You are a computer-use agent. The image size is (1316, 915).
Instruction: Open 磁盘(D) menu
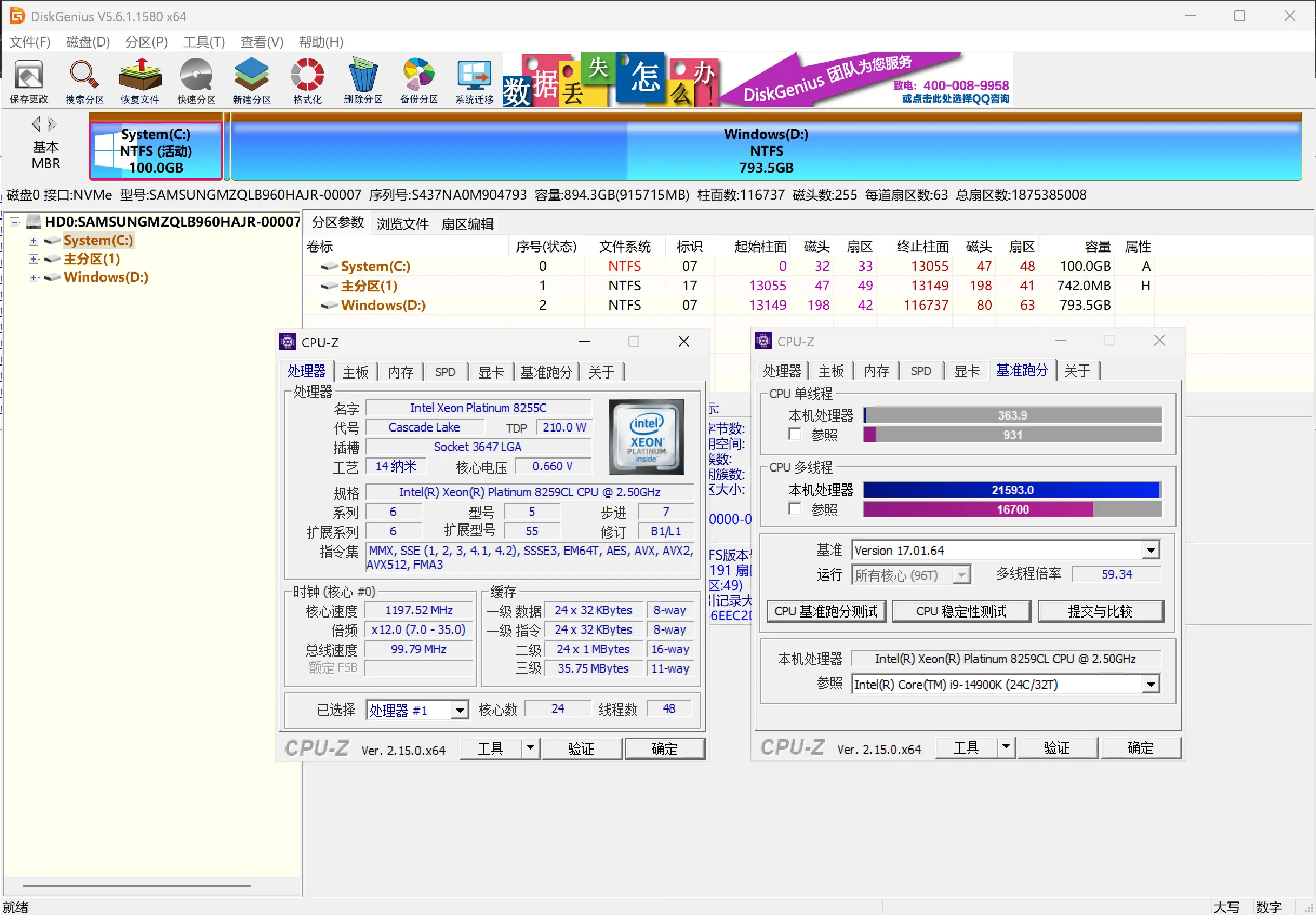[88, 42]
